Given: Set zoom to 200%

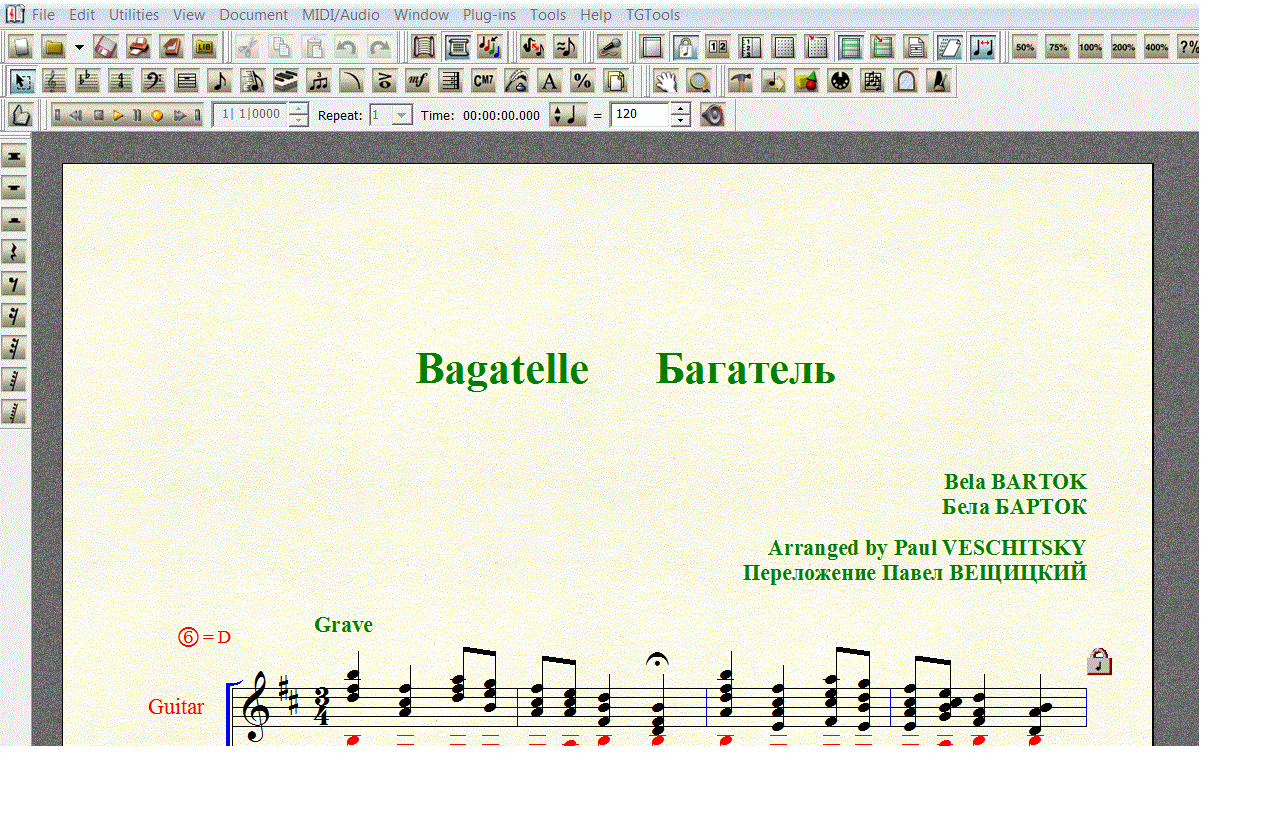Looking at the screenshot, I should tap(1124, 47).
